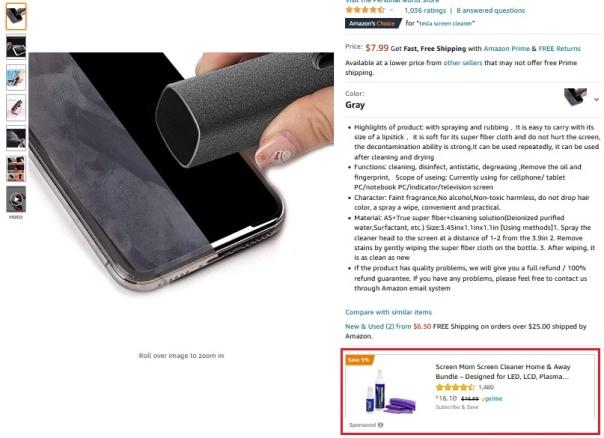Open the second product thumbnail
The width and height of the screenshot is (604, 438).
pyautogui.click(x=16, y=47)
